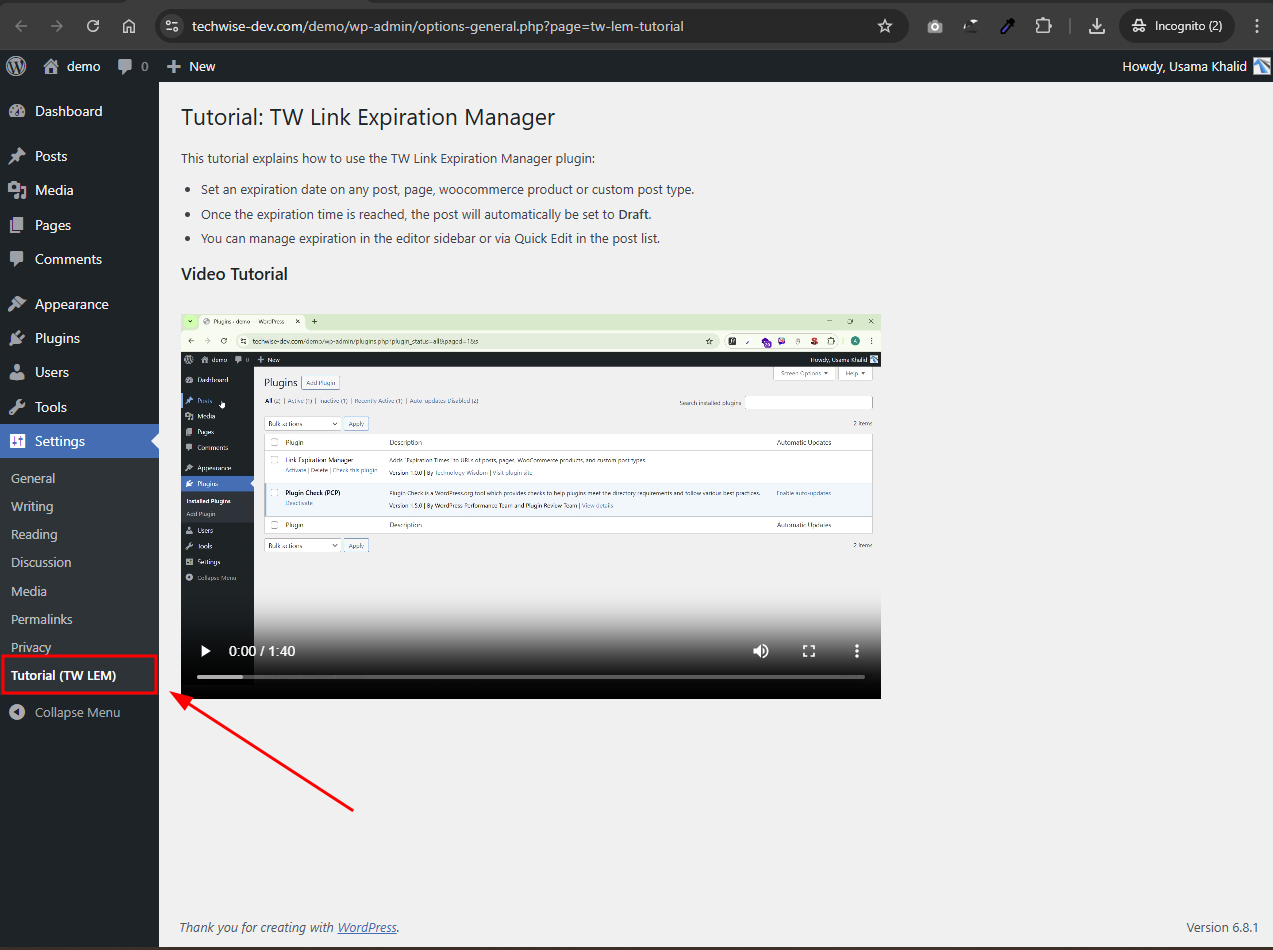Open comments bubble in admin bar
Image resolution: width=1273 pixels, height=950 pixels.
coord(133,66)
